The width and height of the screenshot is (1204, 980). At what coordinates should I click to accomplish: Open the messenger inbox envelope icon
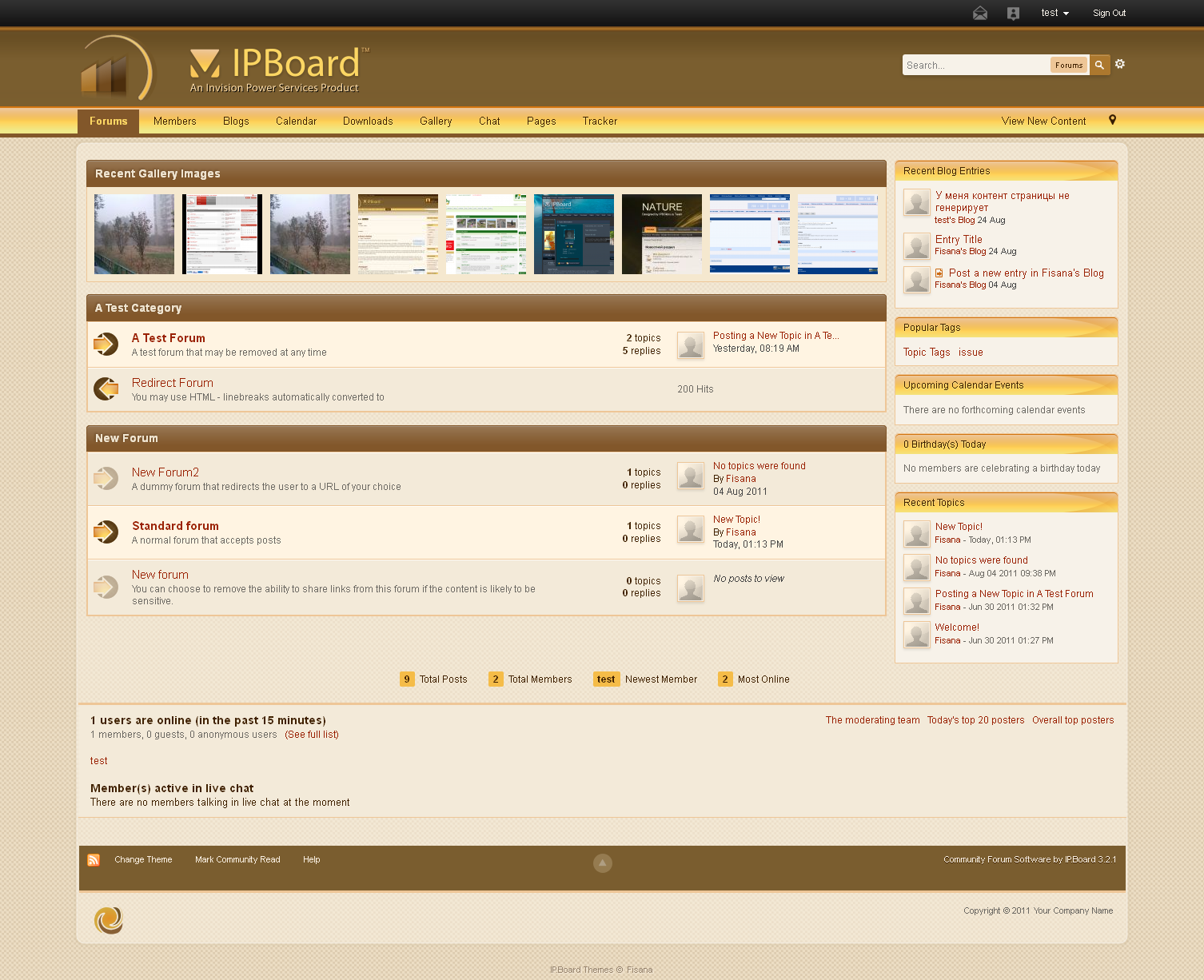[979, 14]
